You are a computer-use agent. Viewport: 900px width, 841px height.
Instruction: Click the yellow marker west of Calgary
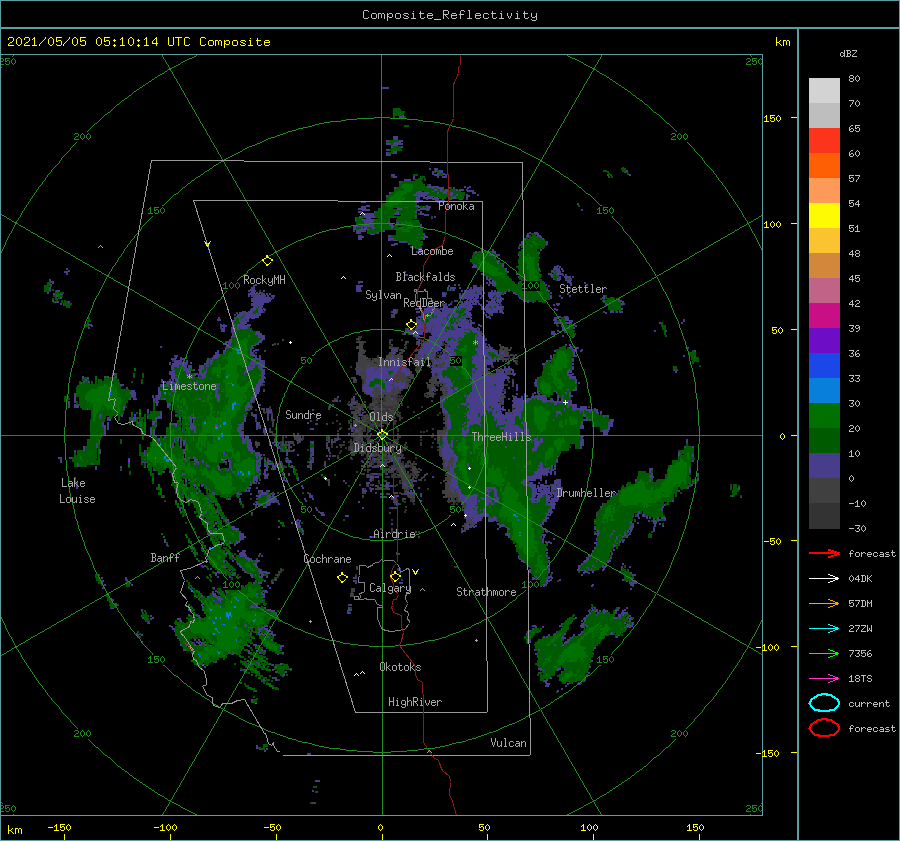tap(342, 577)
